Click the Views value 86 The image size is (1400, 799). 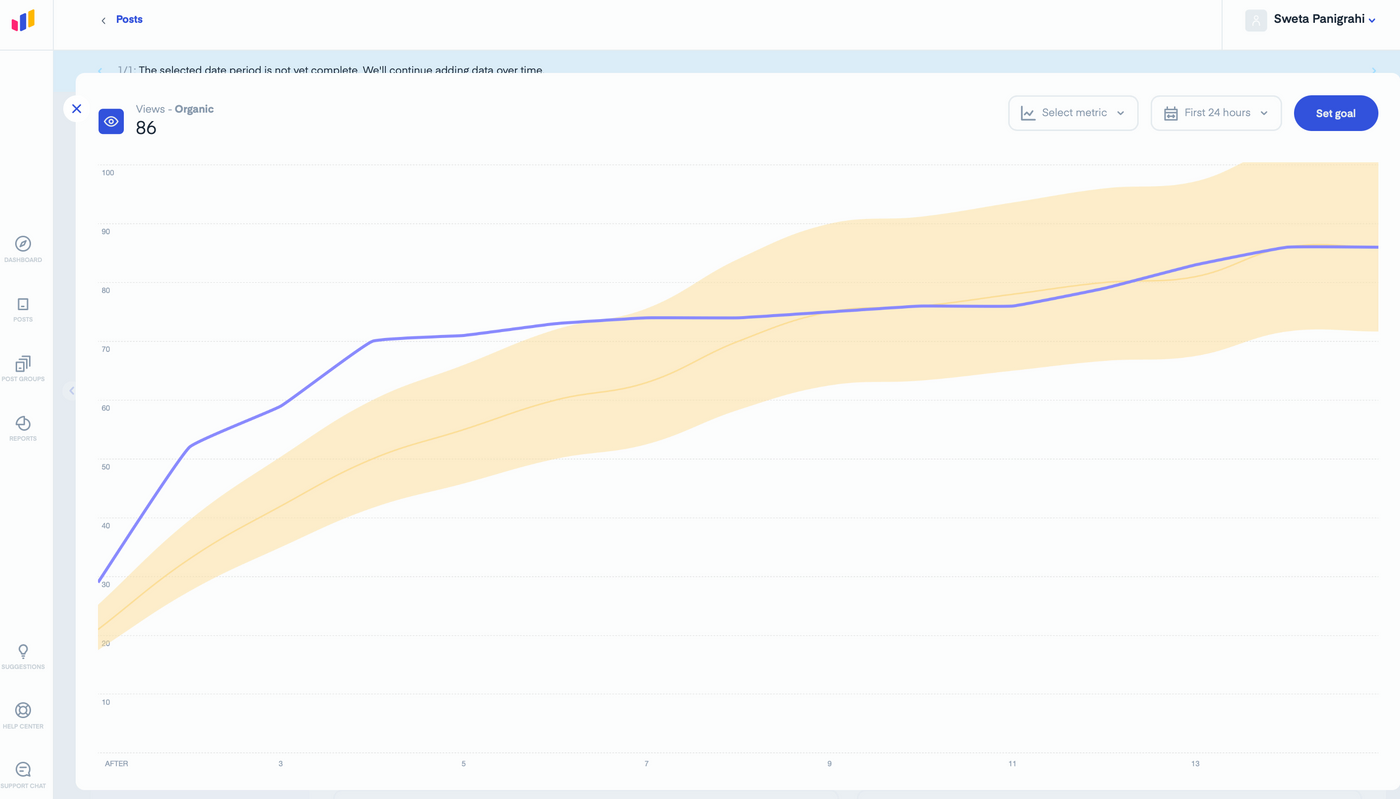click(x=146, y=128)
